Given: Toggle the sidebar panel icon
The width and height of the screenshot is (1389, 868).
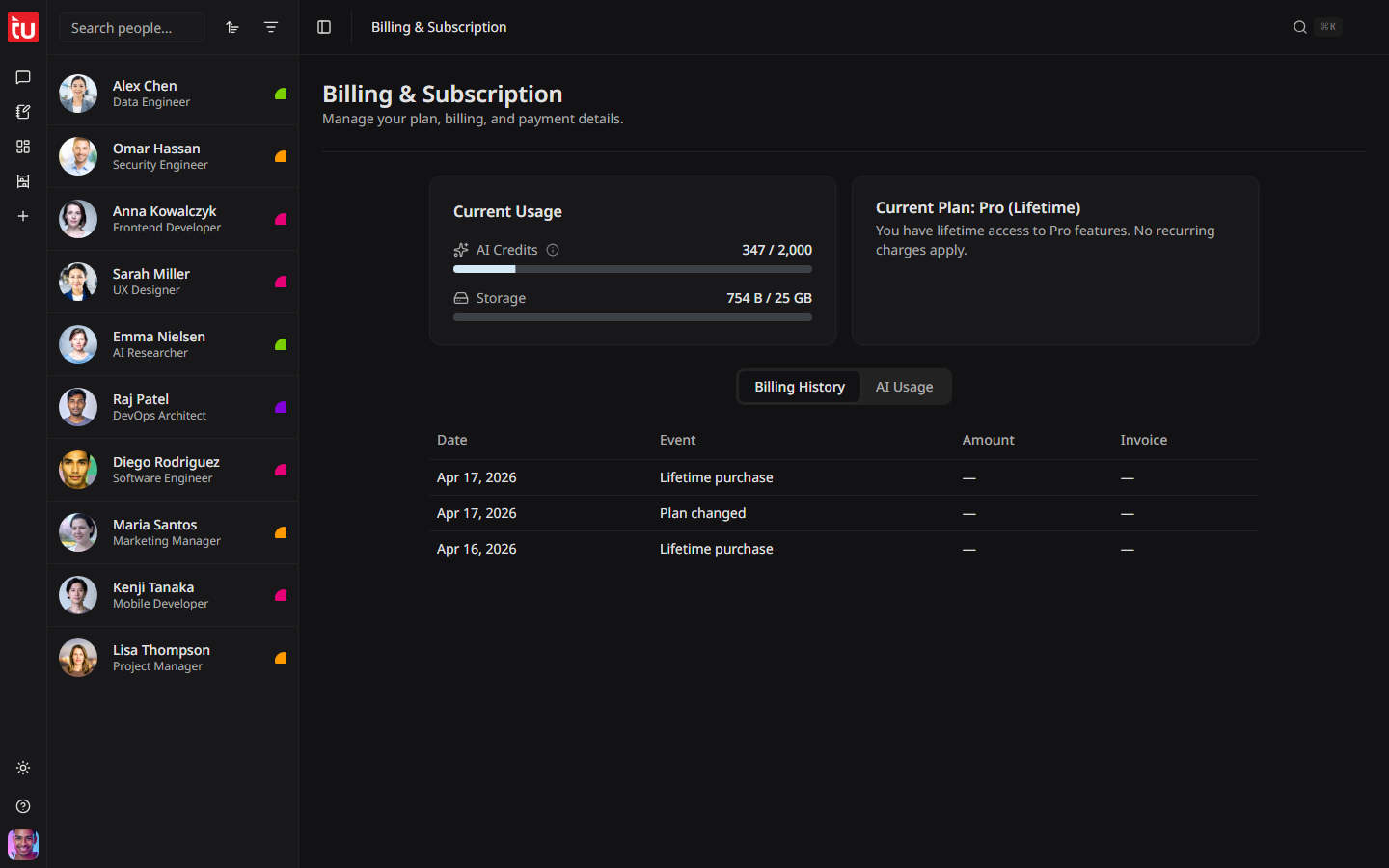Looking at the screenshot, I should click(324, 27).
